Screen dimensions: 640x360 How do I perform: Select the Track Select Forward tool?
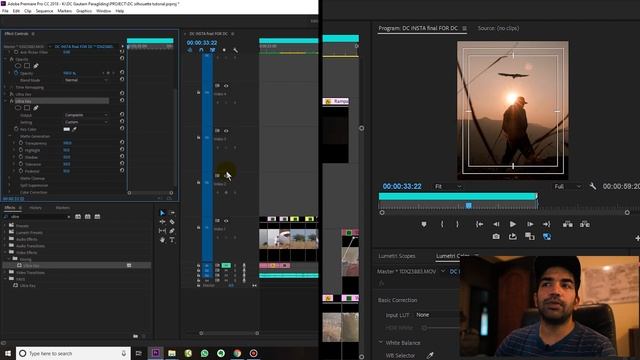pyautogui.click(x=172, y=213)
